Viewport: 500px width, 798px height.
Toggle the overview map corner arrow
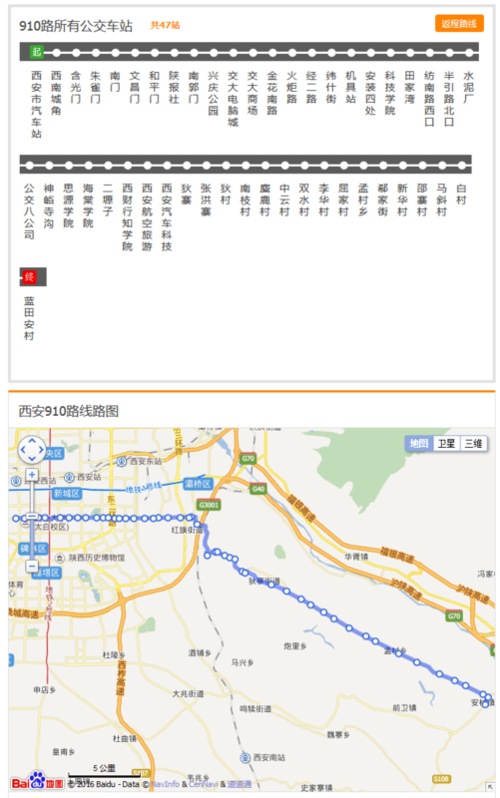(489, 786)
